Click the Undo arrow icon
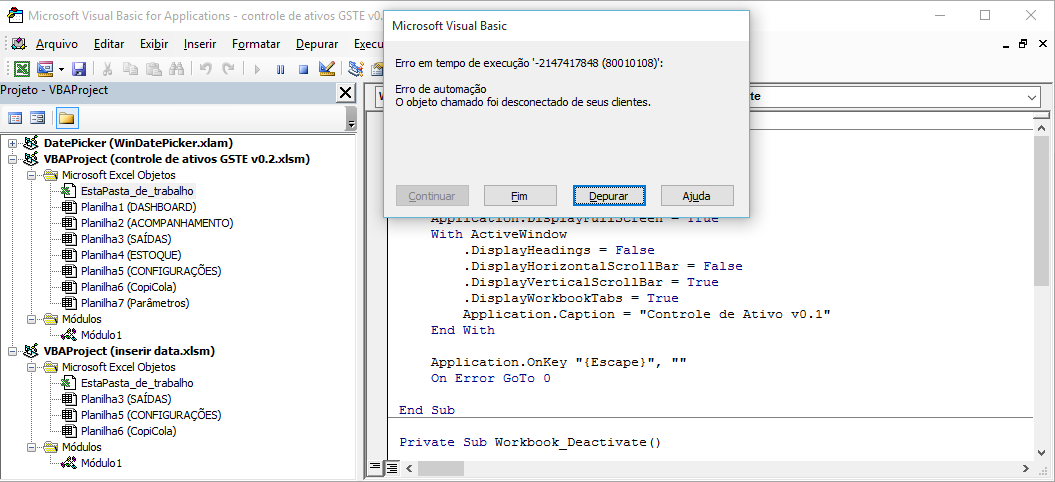Screen dimensions: 1055x482 click(206, 69)
